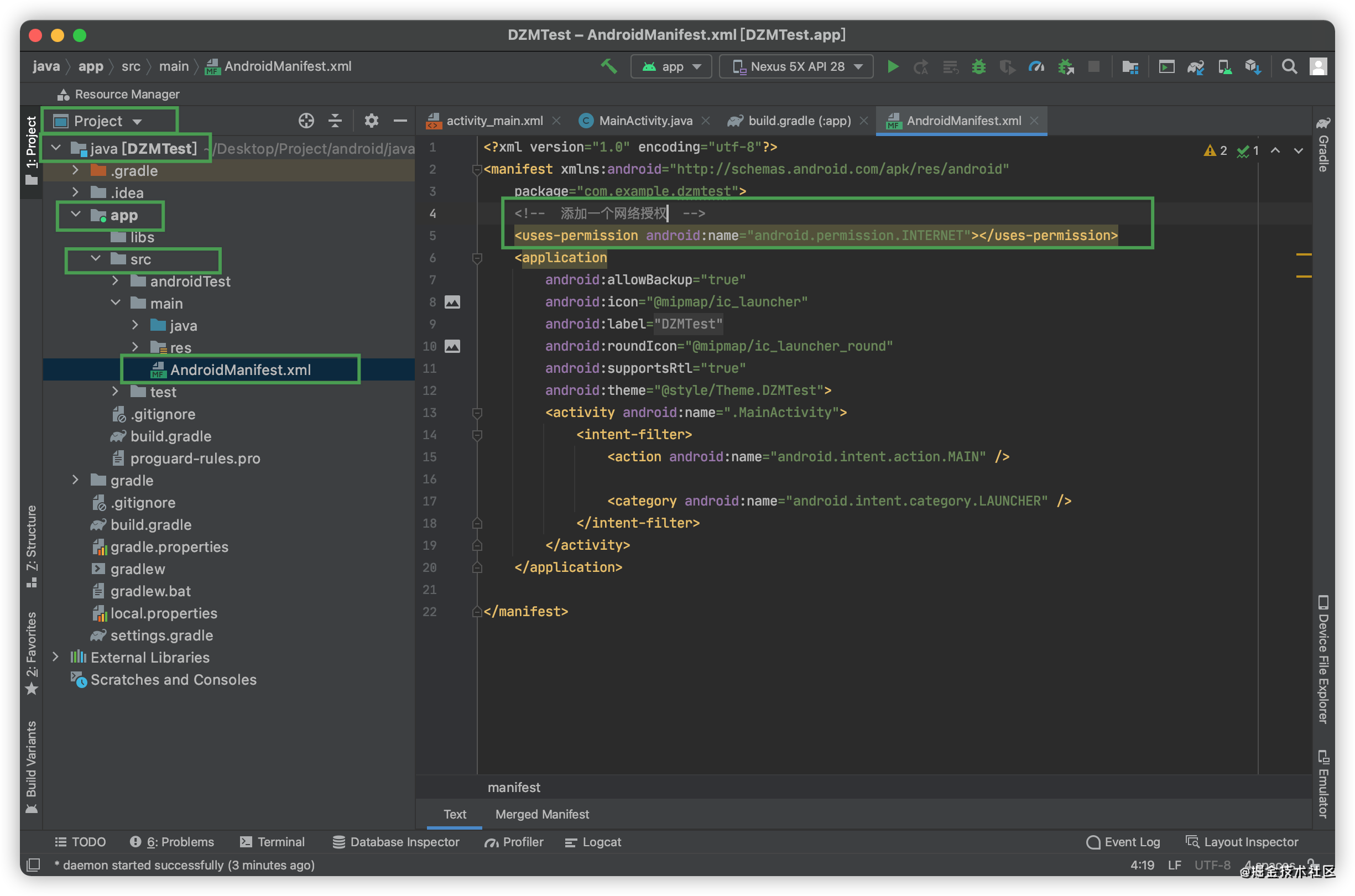Expand External Libraries node
Screen dimensions: 1355x896
coord(55,657)
